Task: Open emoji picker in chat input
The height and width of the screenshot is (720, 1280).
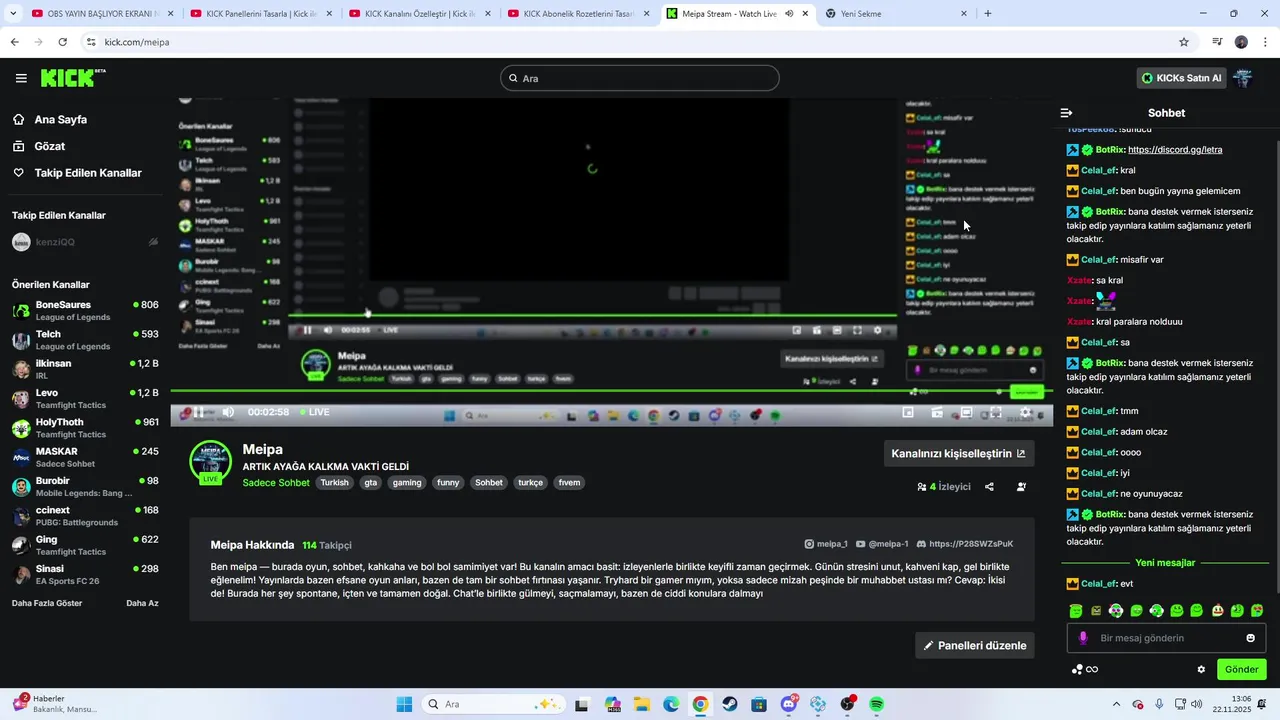Action: tap(1250, 638)
